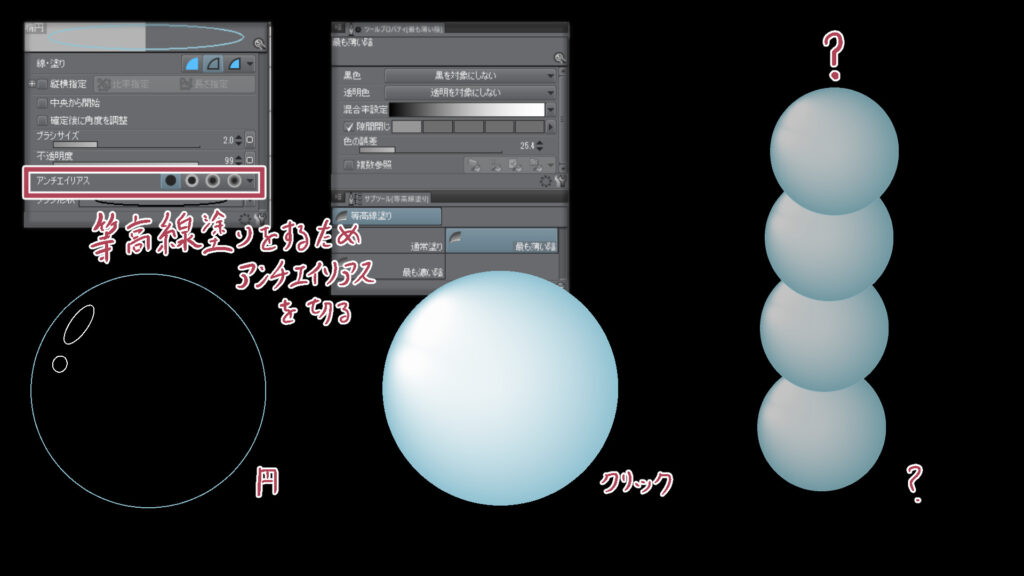The image size is (1024, 576).
Task: Select the first fill-only icon in 線・塗り row
Action: tap(191, 63)
